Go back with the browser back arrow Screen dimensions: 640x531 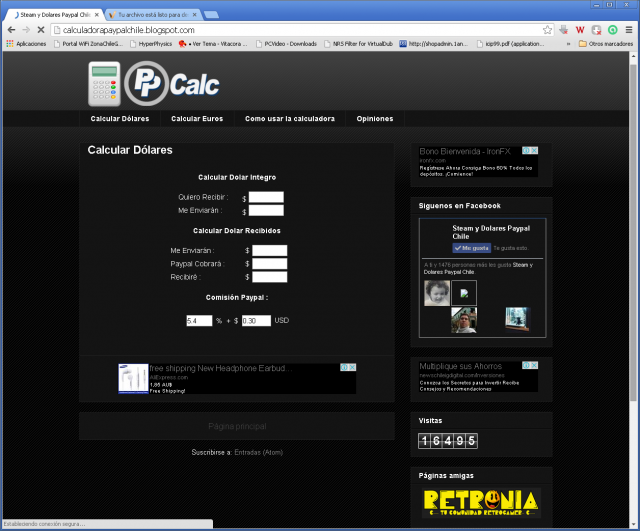(x=11, y=30)
